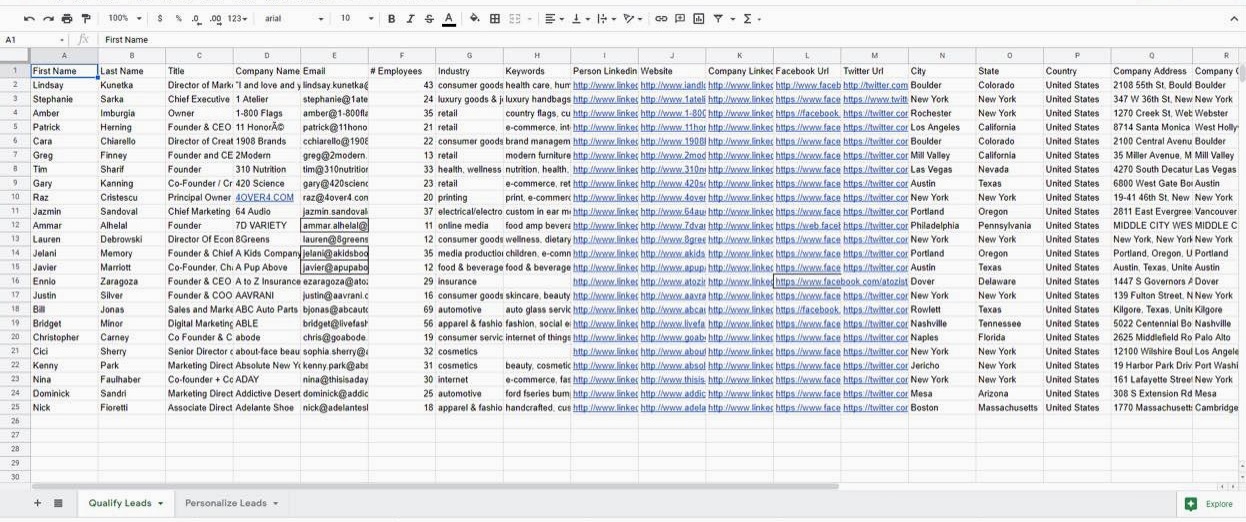
Task: Open the Twitter URL link in Patrick's row
Action: (x=875, y=128)
